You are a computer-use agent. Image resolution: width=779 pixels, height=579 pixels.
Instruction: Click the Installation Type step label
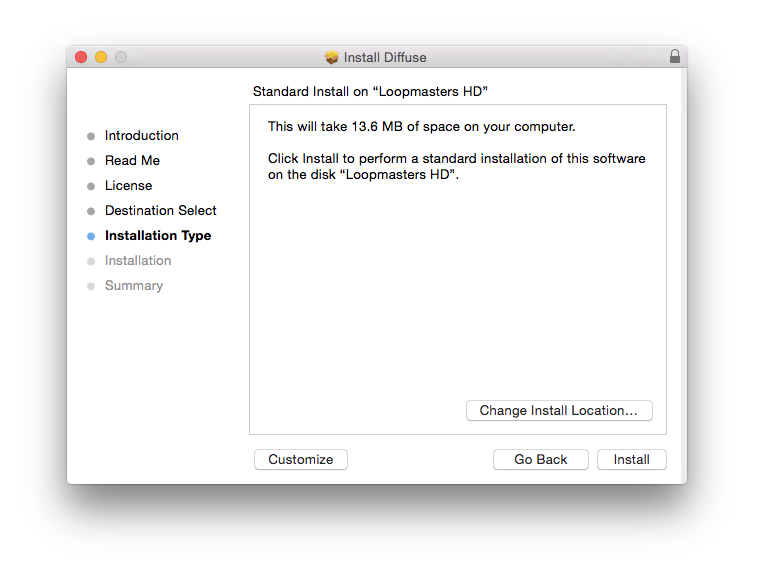[158, 236]
